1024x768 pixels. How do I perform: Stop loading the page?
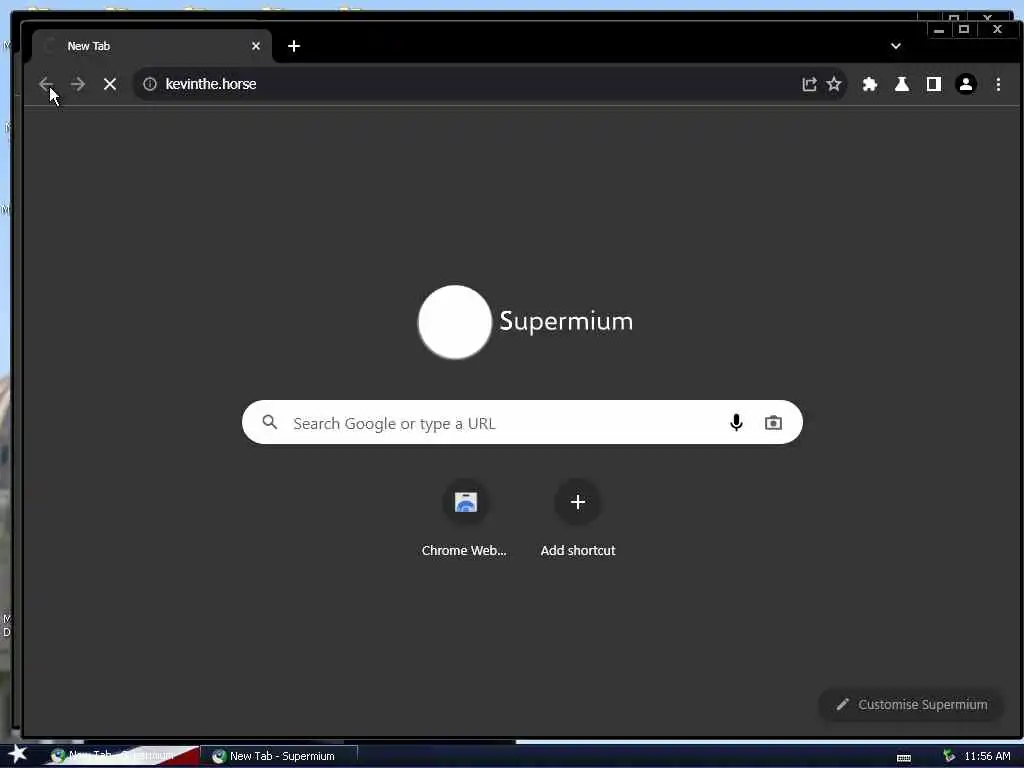[110, 84]
